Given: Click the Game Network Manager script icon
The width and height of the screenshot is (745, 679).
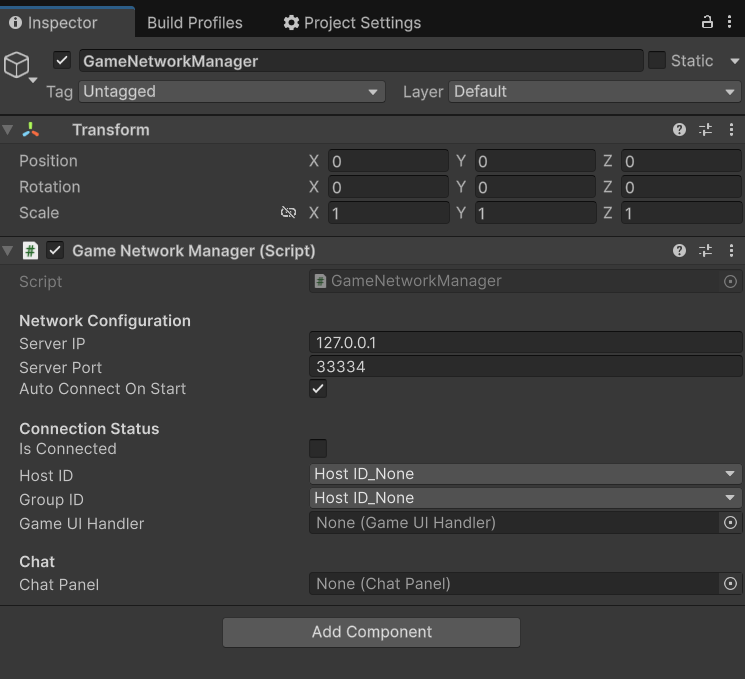Looking at the screenshot, I should pos(30,250).
